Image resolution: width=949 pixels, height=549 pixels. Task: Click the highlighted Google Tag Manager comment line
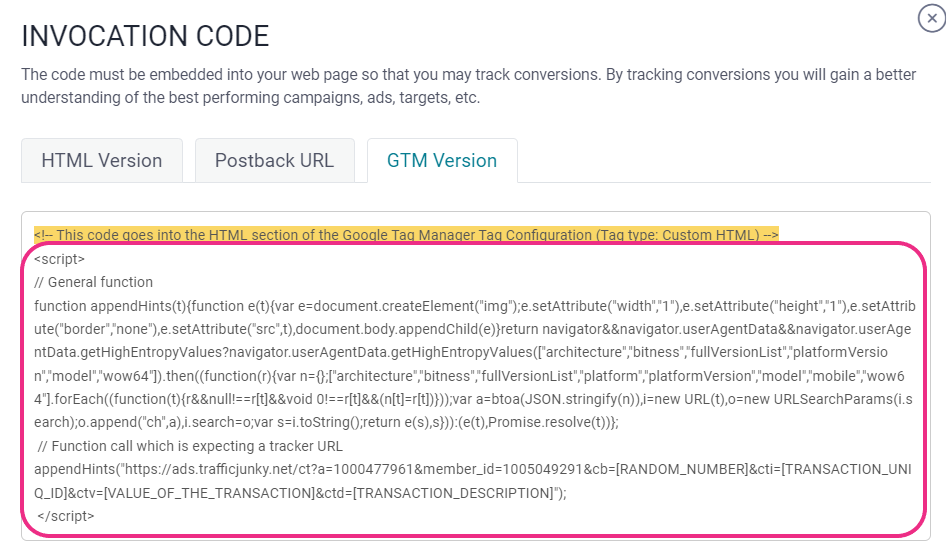click(x=406, y=235)
